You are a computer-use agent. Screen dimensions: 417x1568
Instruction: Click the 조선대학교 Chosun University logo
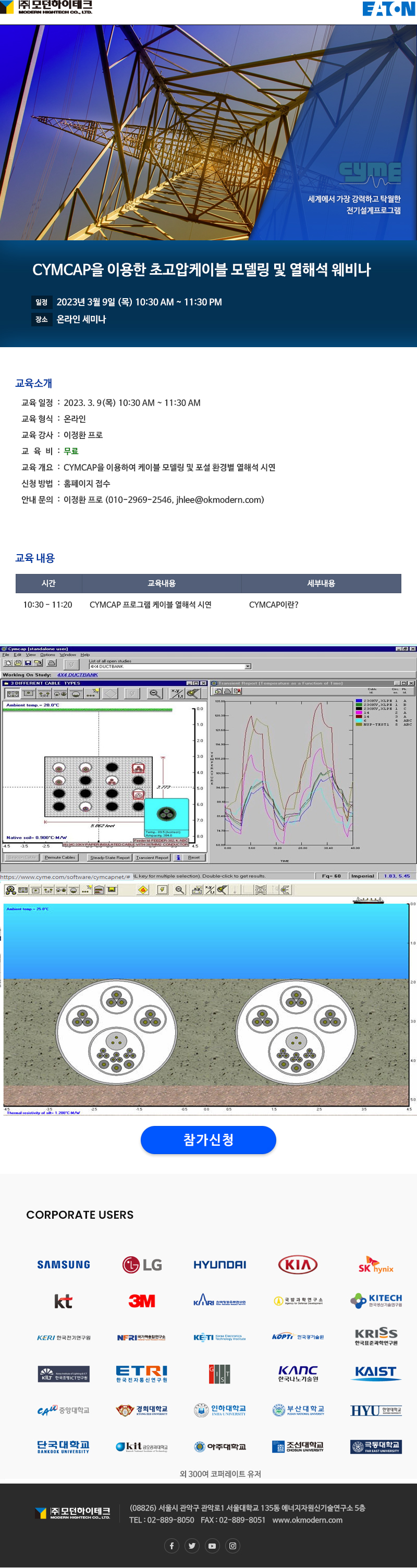point(298,1446)
